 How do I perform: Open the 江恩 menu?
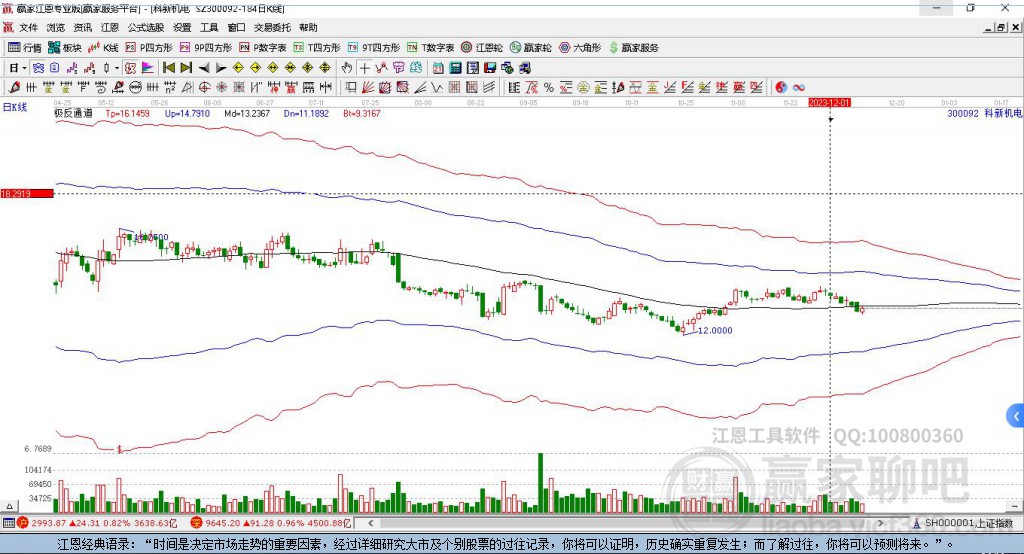(x=110, y=27)
